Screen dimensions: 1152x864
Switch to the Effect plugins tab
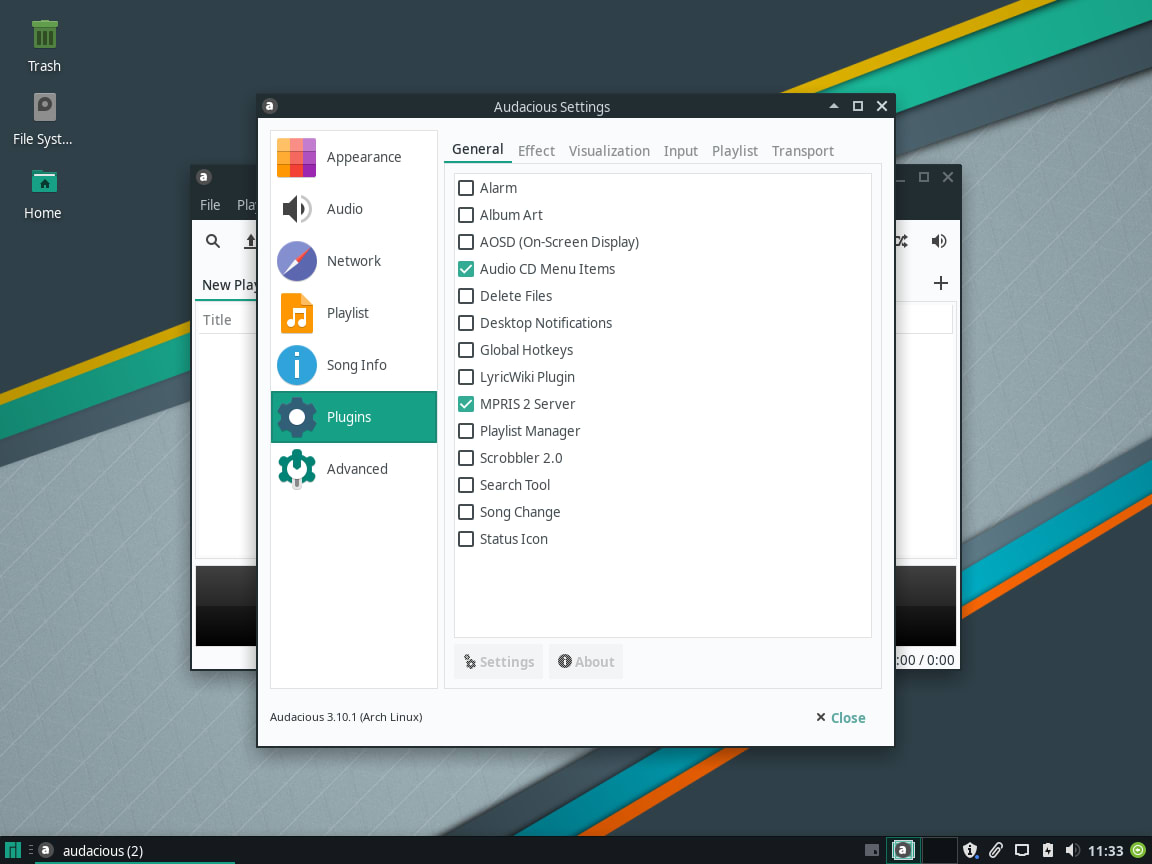[536, 151]
